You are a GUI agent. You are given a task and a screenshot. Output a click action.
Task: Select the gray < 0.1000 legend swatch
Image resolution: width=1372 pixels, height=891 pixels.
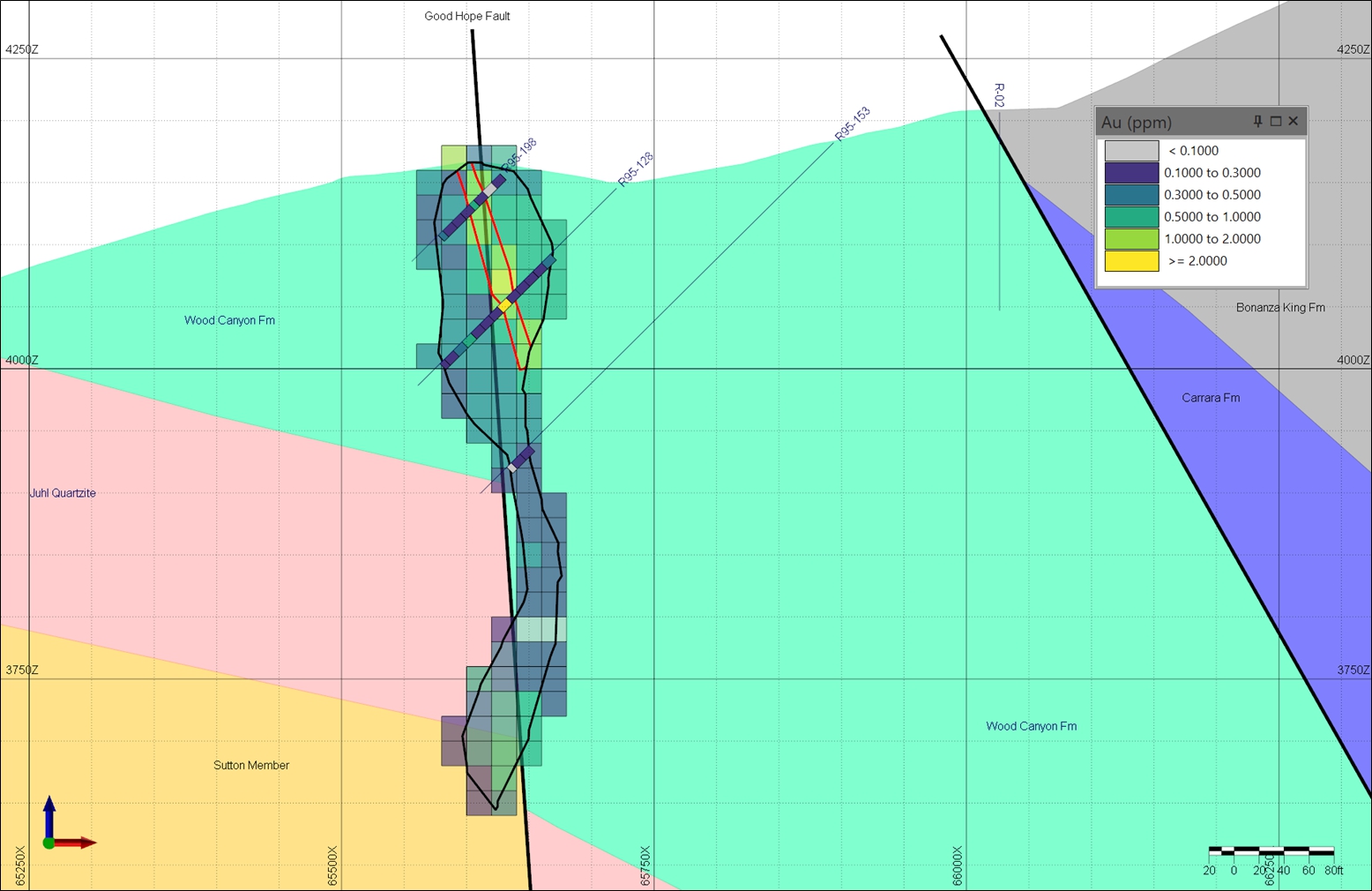(x=1131, y=151)
